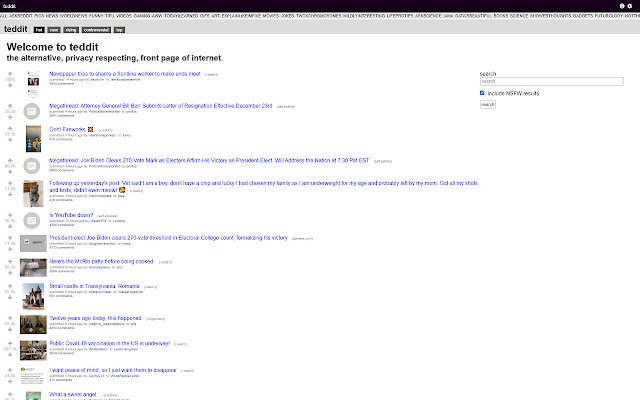Screen dimensions: 640x400
Task: Downvote the Bill Barr resignation megathread
Action: (x=10, y=117)
